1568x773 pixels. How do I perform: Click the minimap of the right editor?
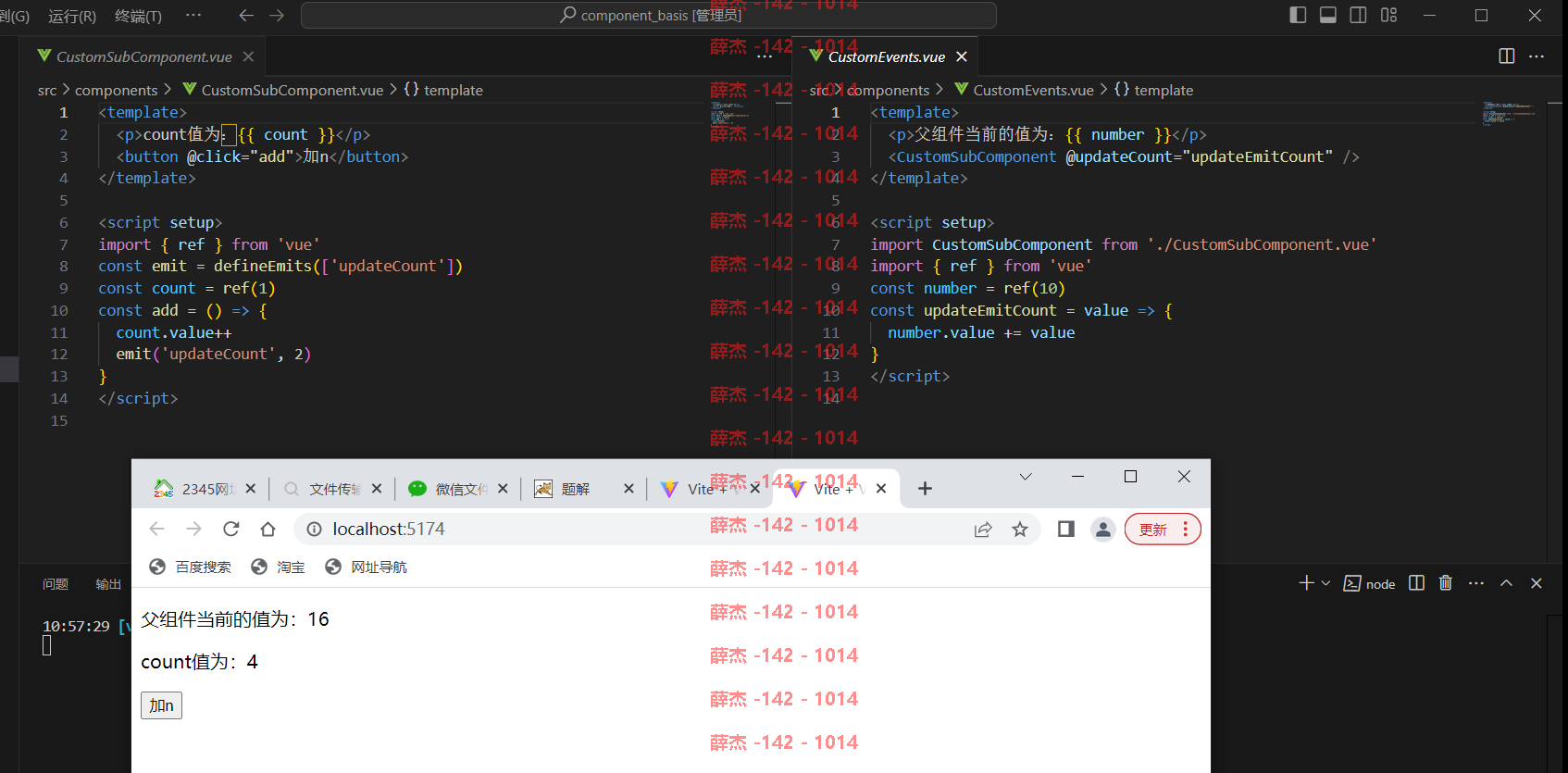click(1511, 113)
